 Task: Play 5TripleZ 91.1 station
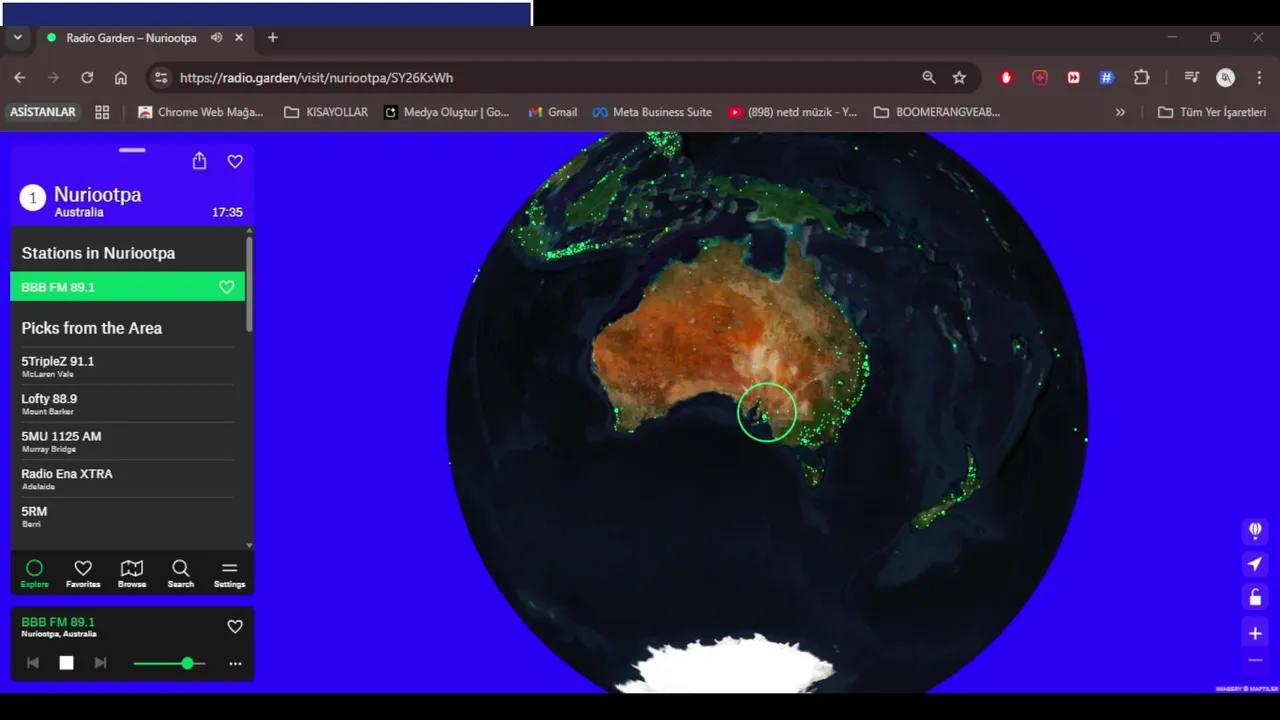[127, 366]
